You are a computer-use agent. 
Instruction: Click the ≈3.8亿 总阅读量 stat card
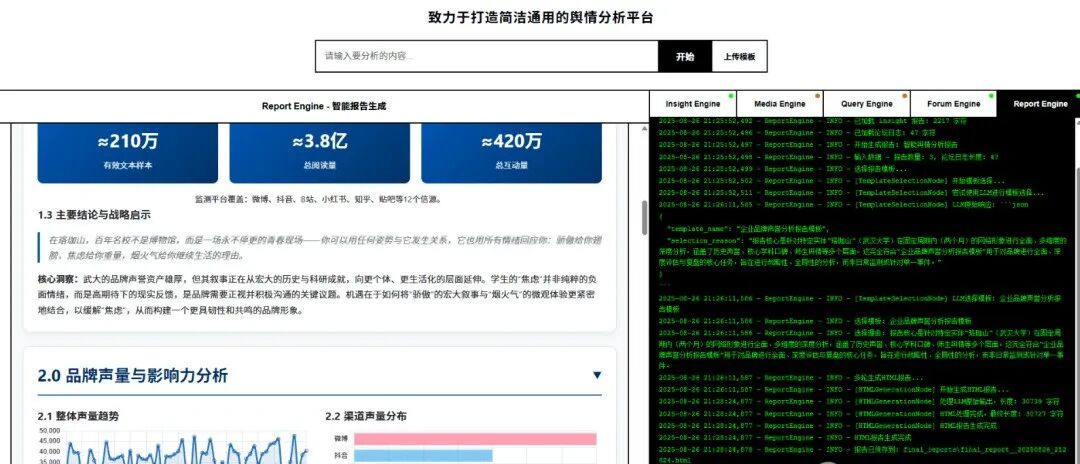click(x=320, y=152)
